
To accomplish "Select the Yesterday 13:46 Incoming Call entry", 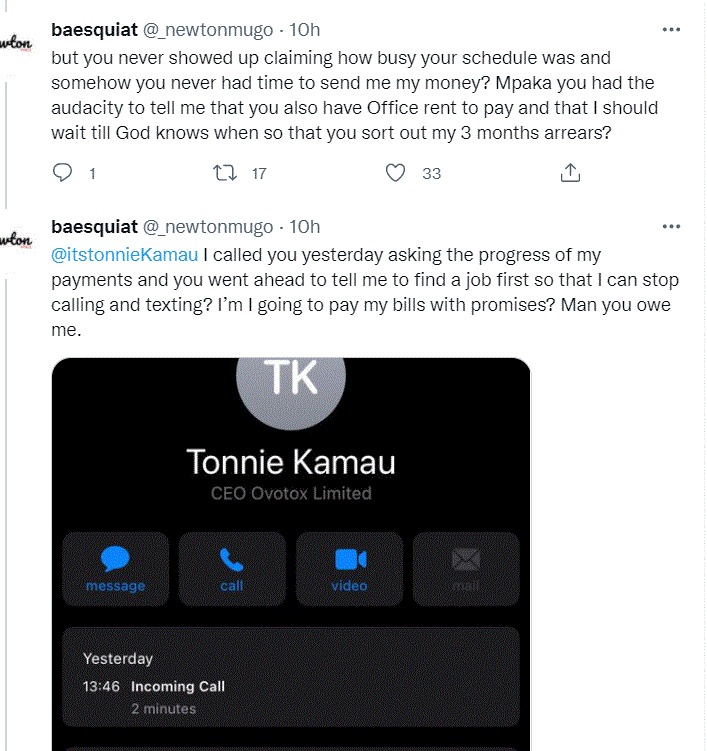I will (291, 677).
